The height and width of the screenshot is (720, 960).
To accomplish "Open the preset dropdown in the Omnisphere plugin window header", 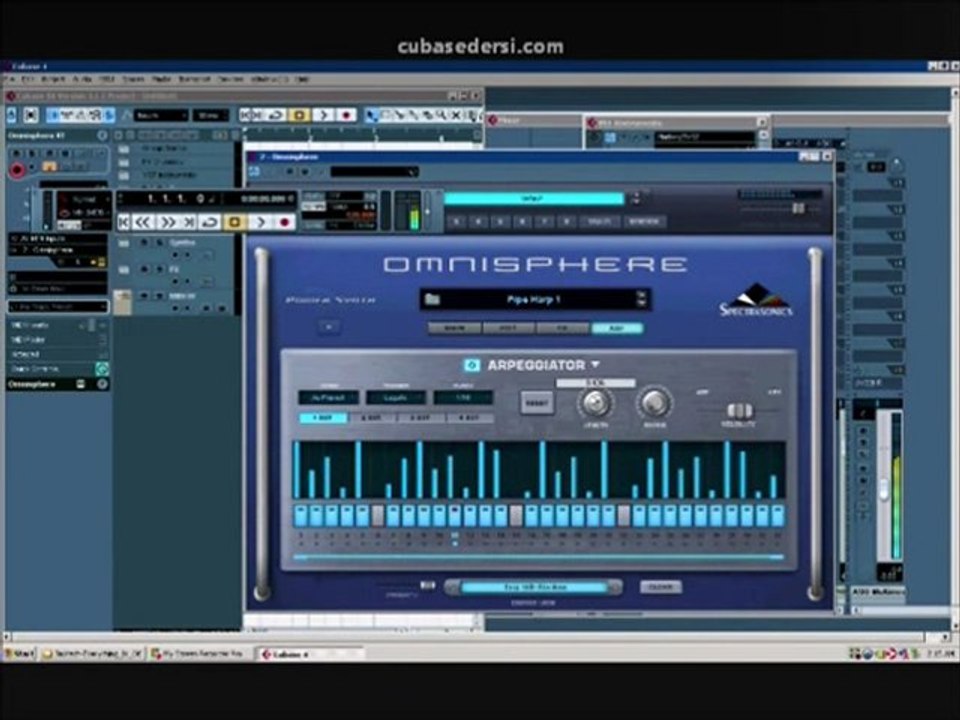I will pos(373,172).
